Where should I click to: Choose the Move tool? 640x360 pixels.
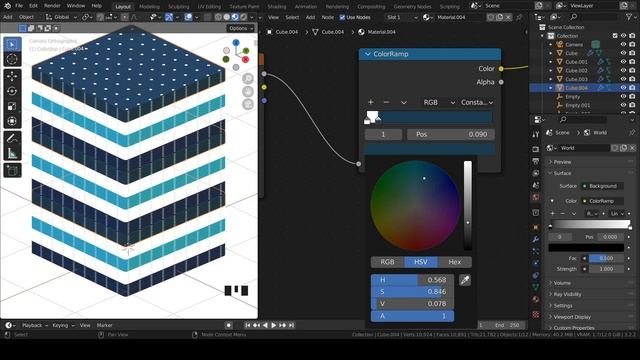[x=12, y=76]
